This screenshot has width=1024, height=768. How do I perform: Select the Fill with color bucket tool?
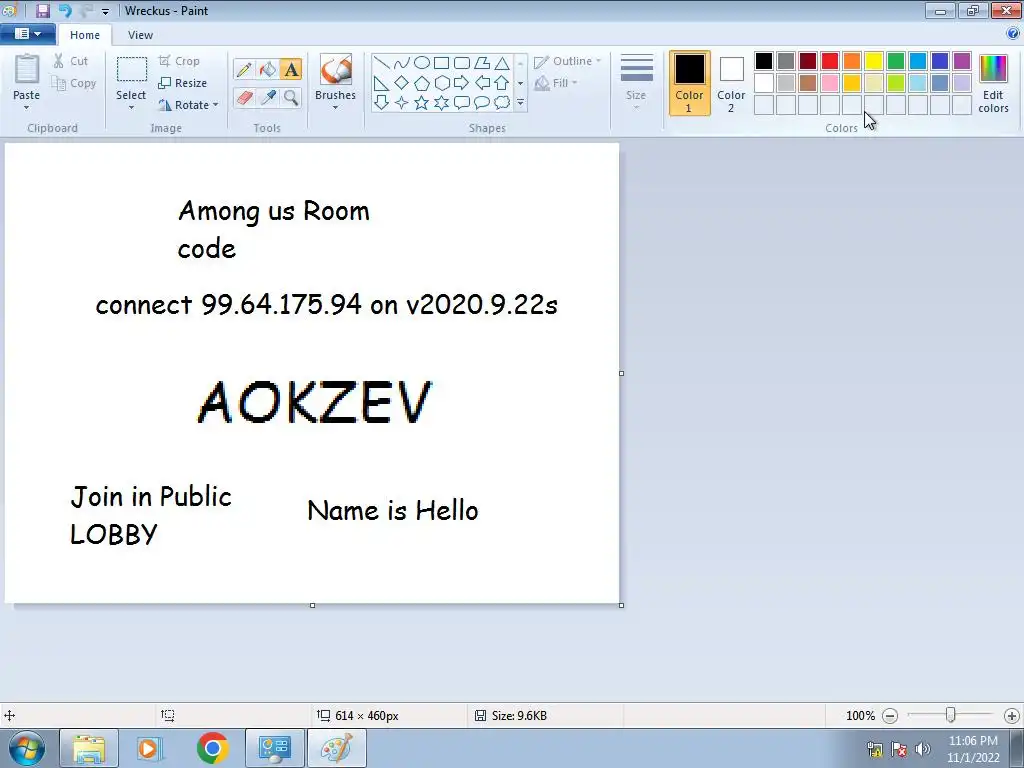267,69
